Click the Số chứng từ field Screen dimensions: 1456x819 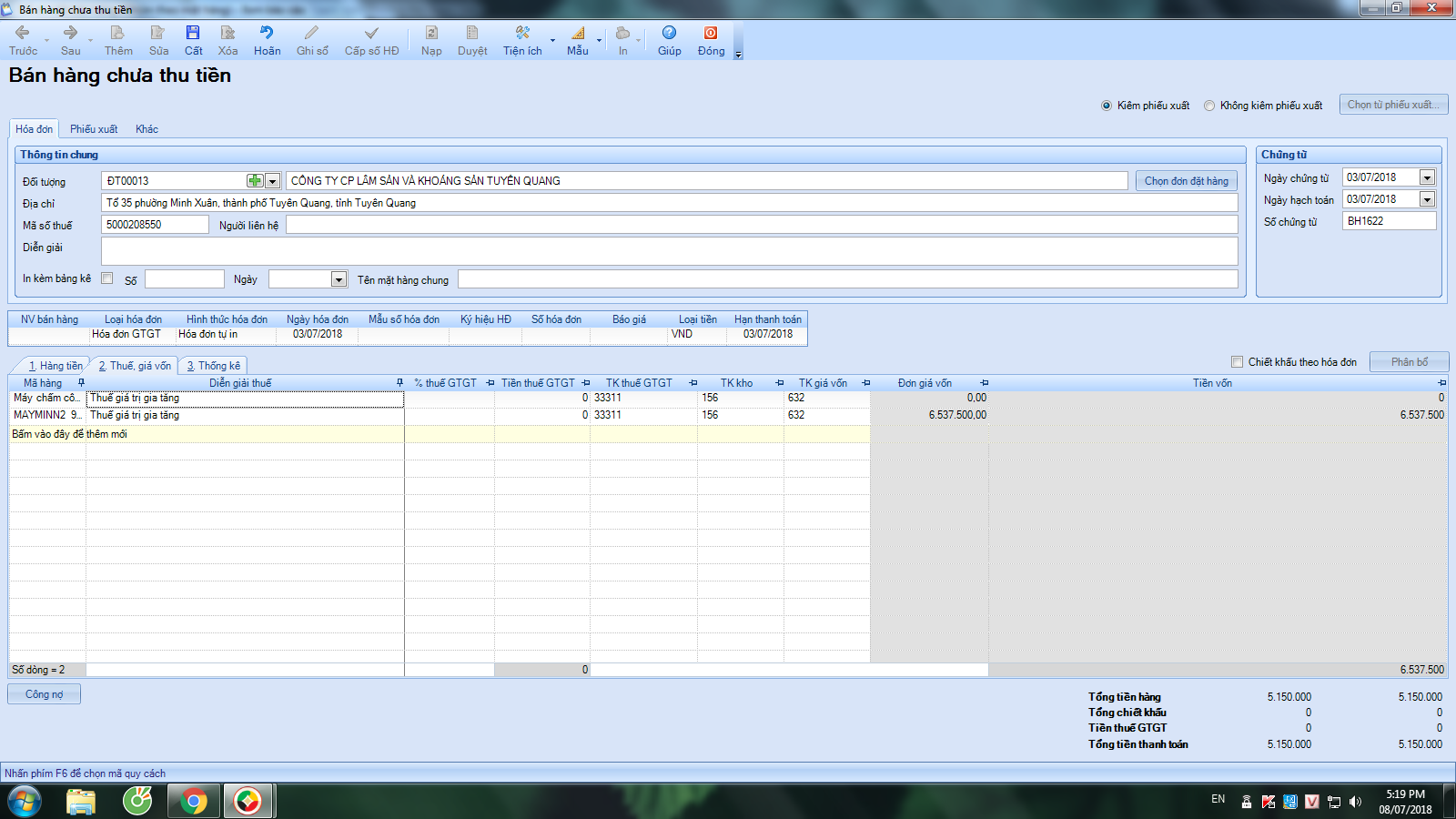[1389, 221]
